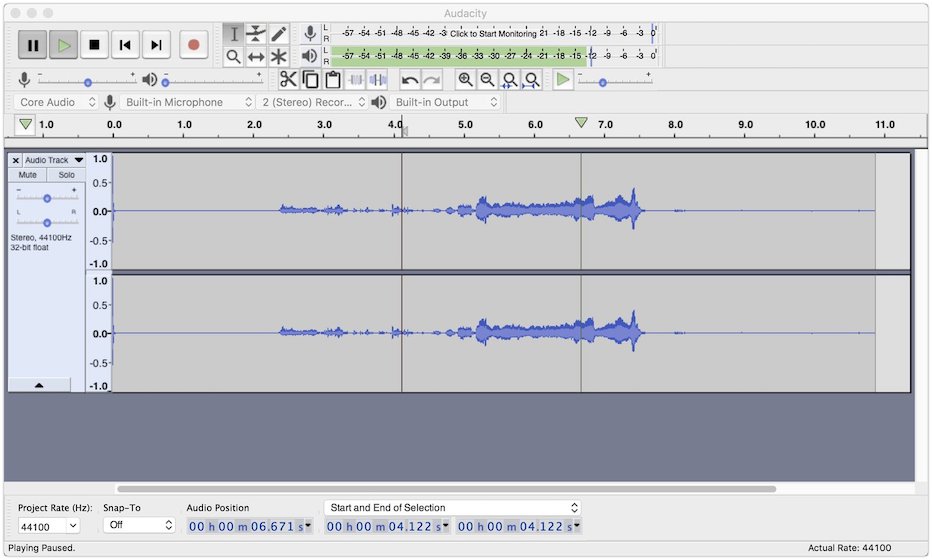Select the Multi-Tool asterisk icon

pyautogui.click(x=279, y=57)
